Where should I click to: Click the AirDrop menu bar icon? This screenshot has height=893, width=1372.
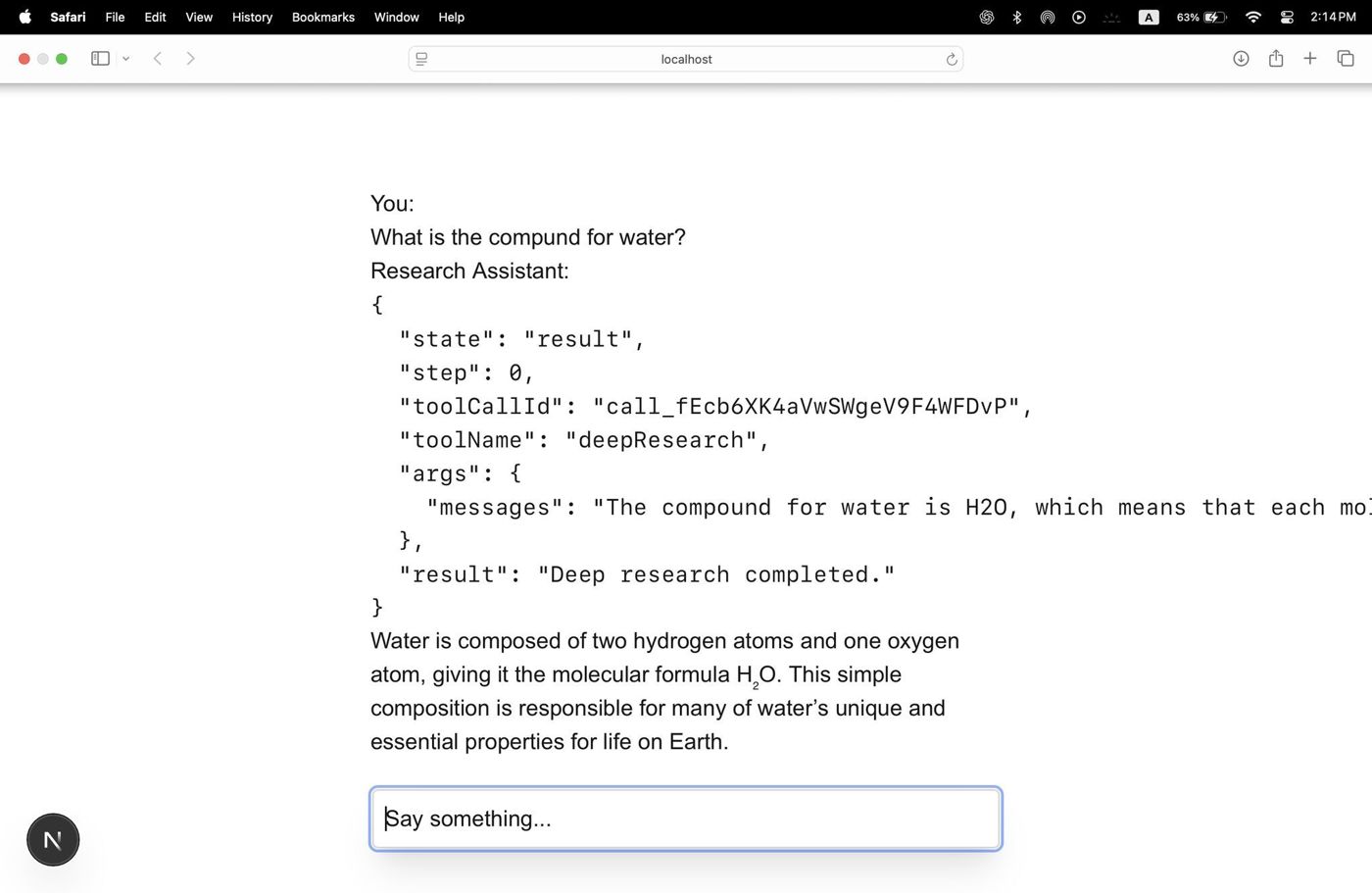(1048, 17)
